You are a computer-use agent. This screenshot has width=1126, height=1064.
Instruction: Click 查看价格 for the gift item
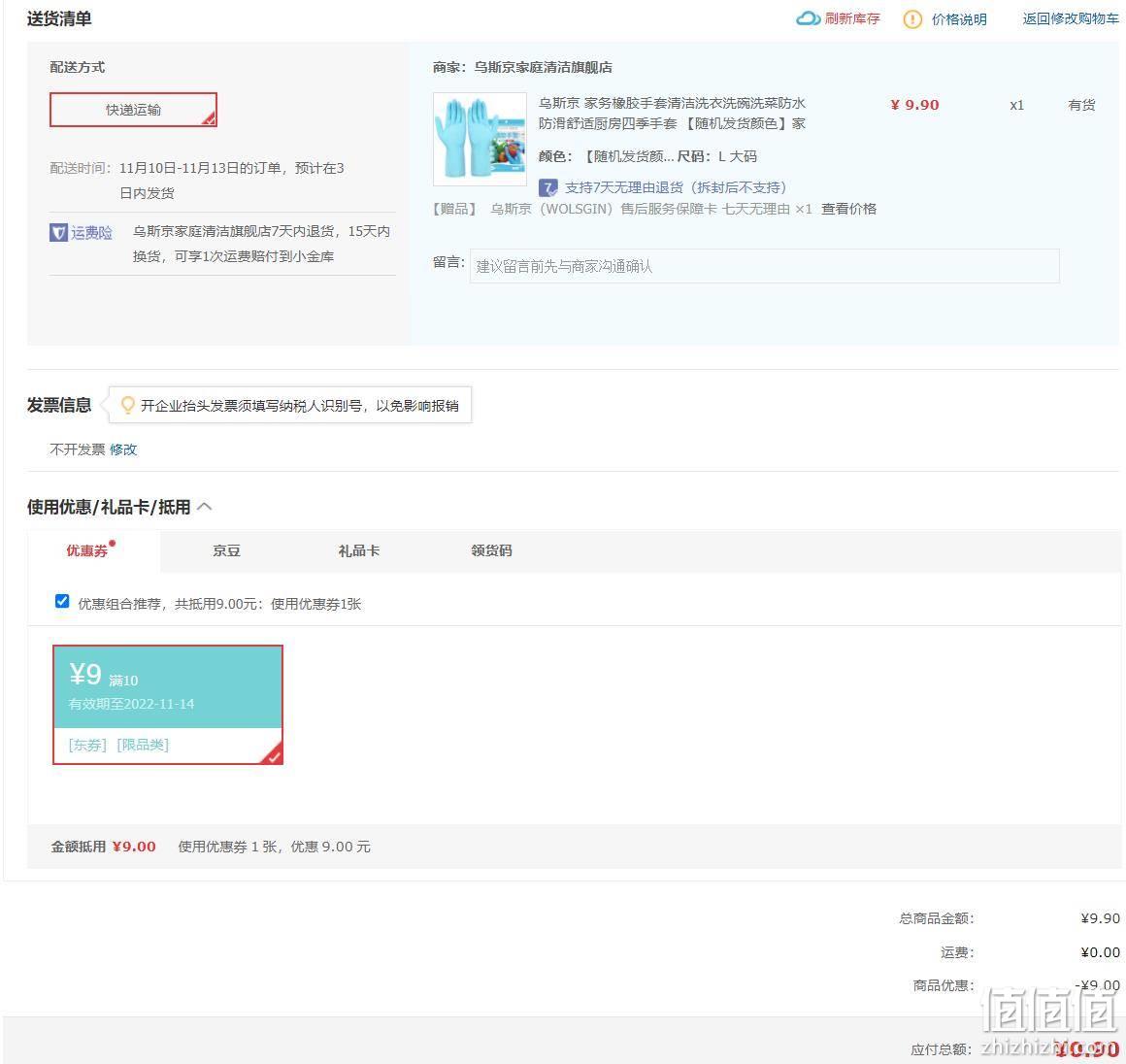point(848,209)
